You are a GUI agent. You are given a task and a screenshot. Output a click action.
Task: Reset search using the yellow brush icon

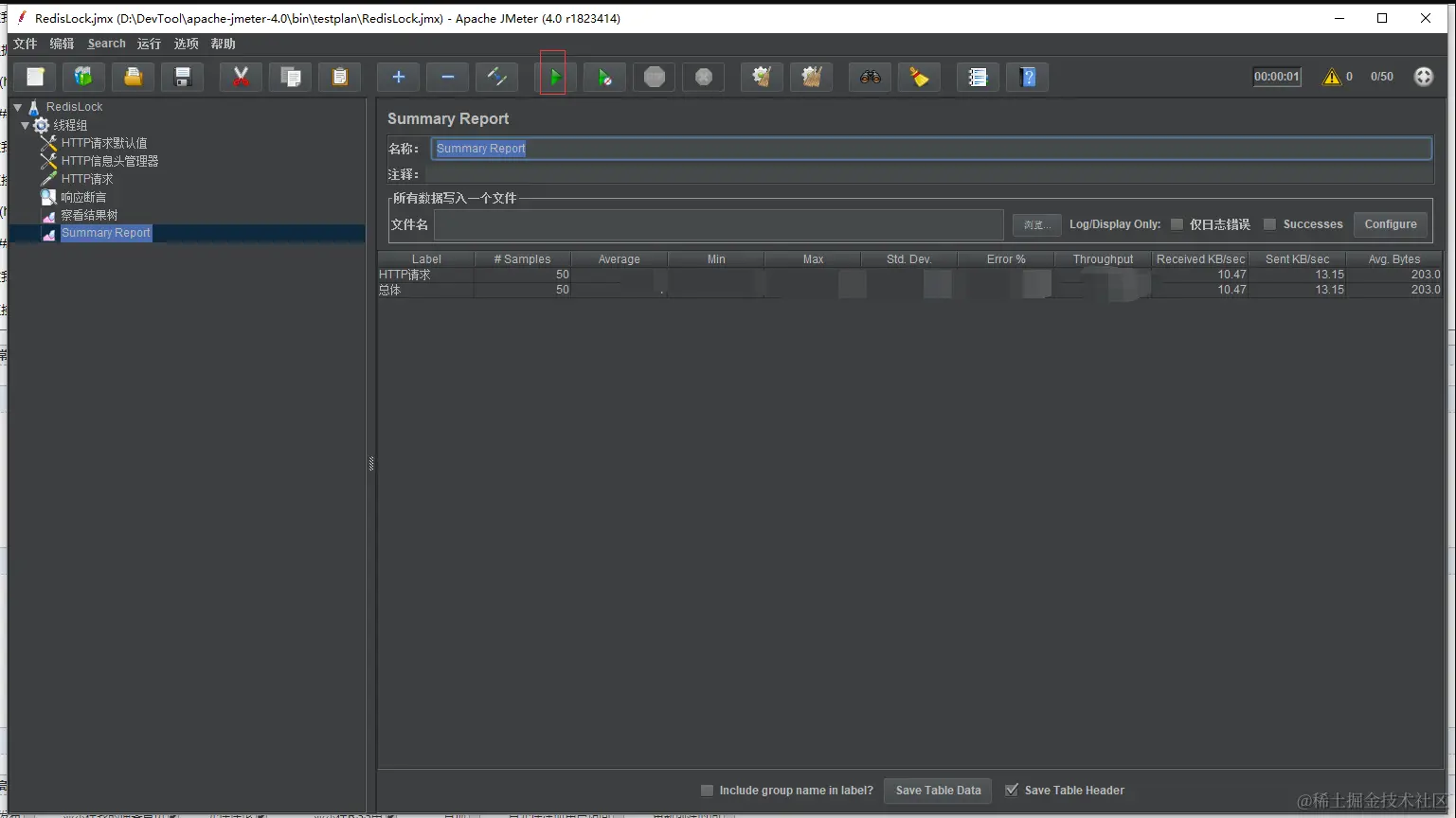coord(920,78)
